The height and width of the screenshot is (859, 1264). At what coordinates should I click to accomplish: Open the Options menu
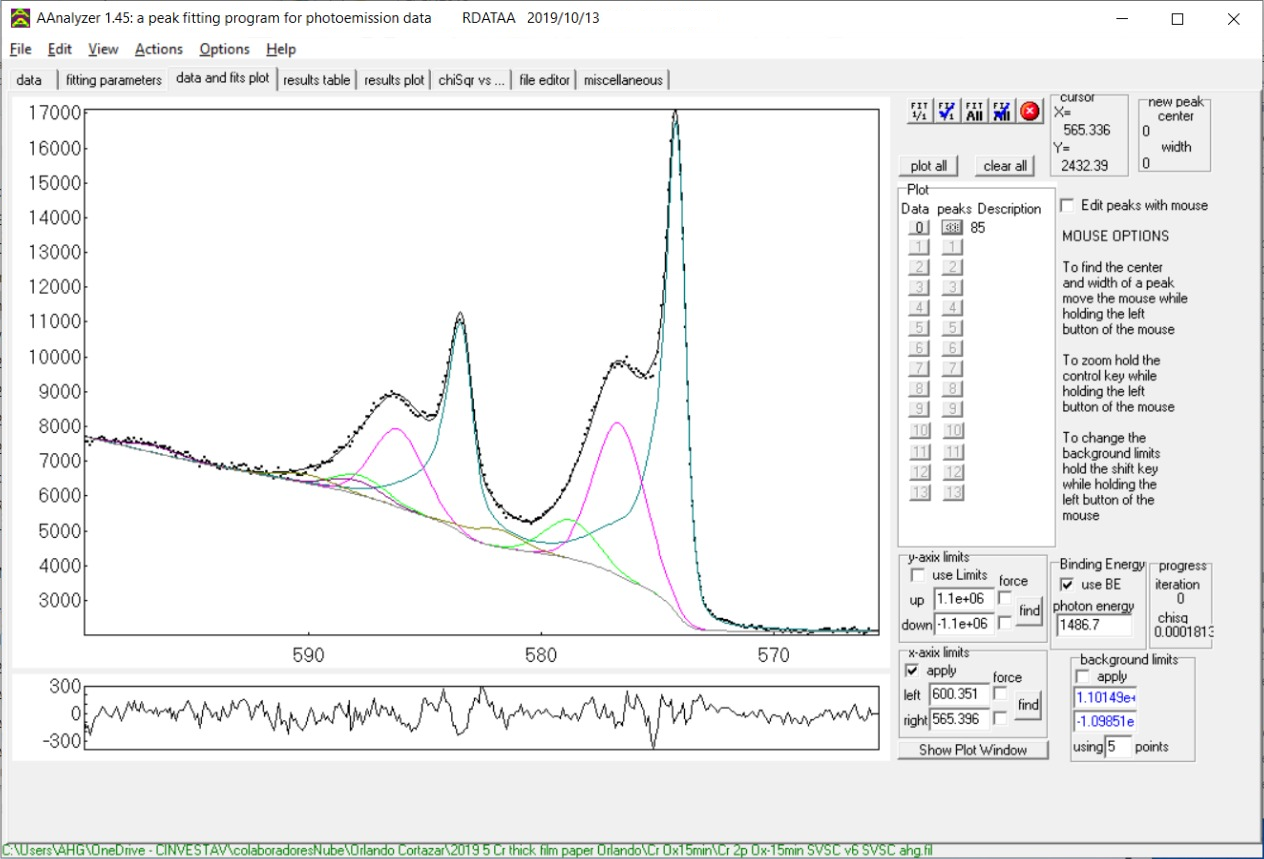[x=224, y=49]
